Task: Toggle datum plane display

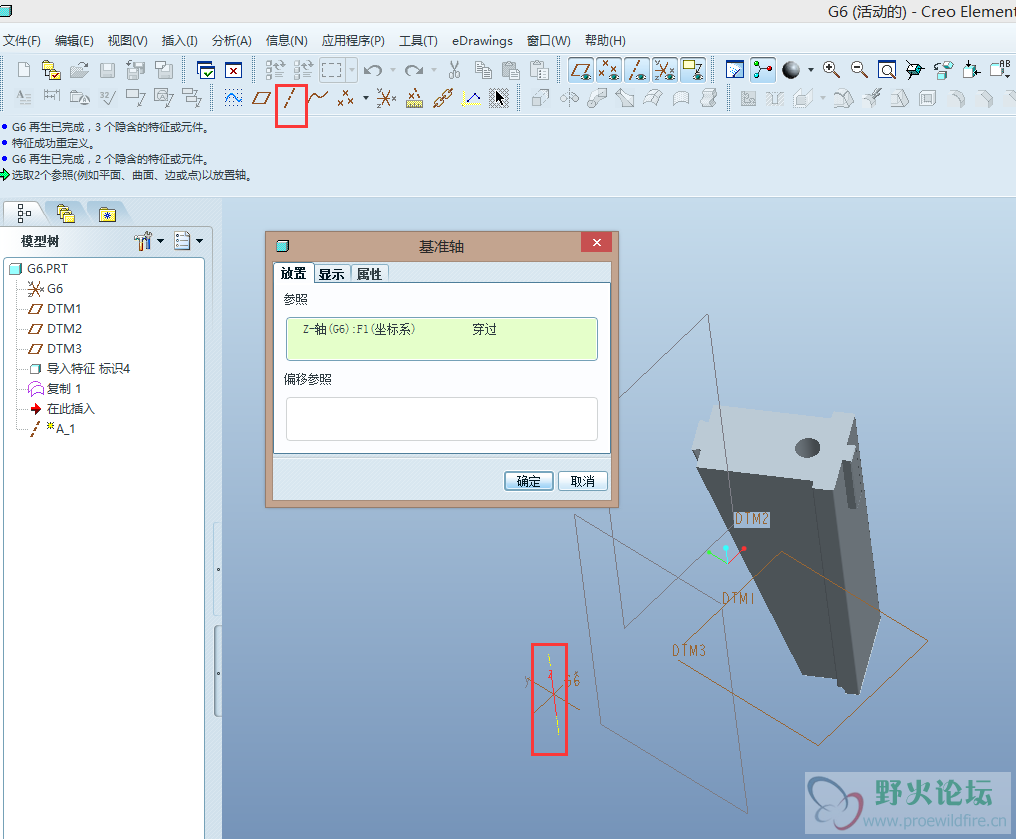Action: point(581,70)
